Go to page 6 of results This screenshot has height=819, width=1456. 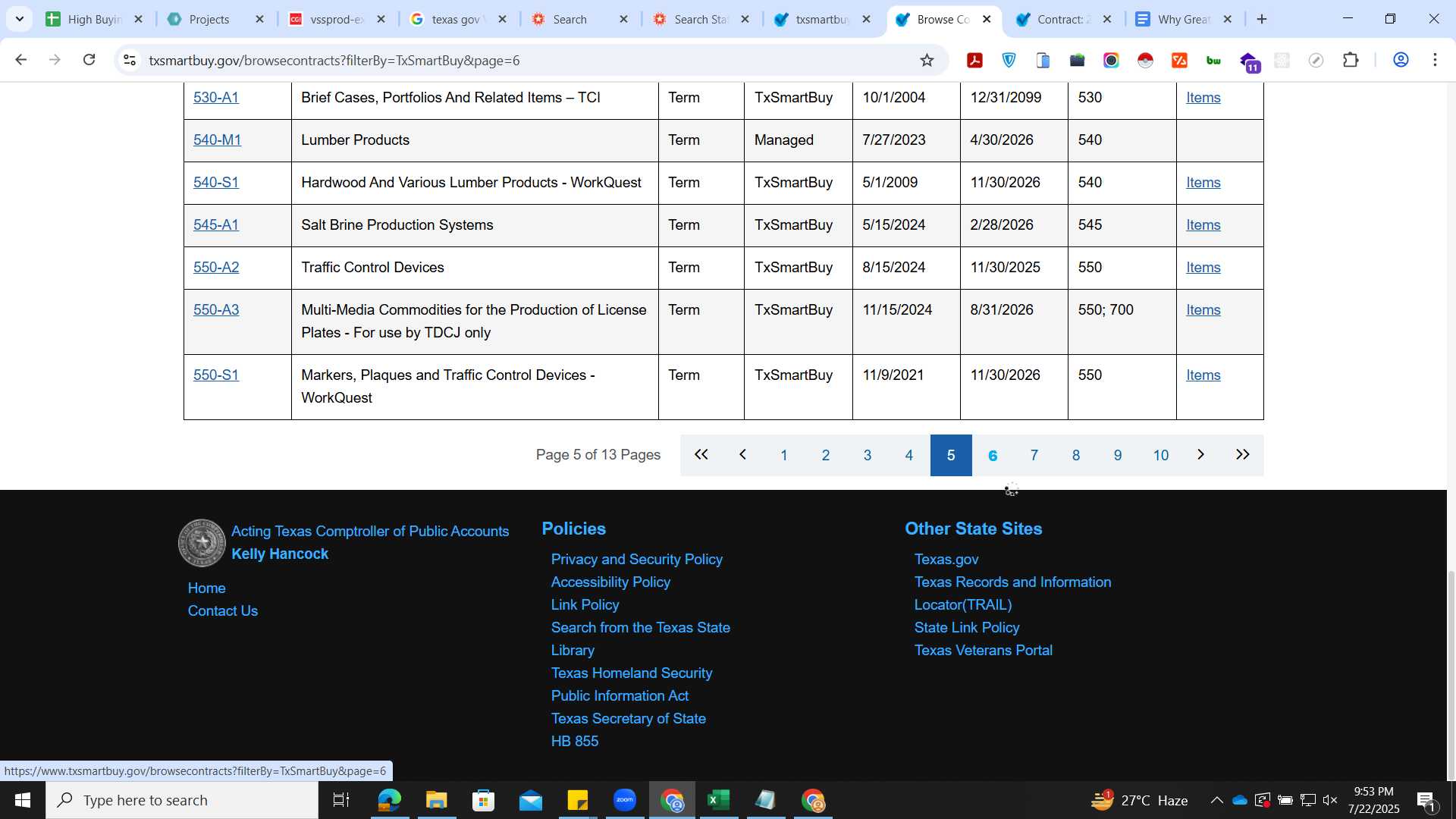pyautogui.click(x=993, y=455)
